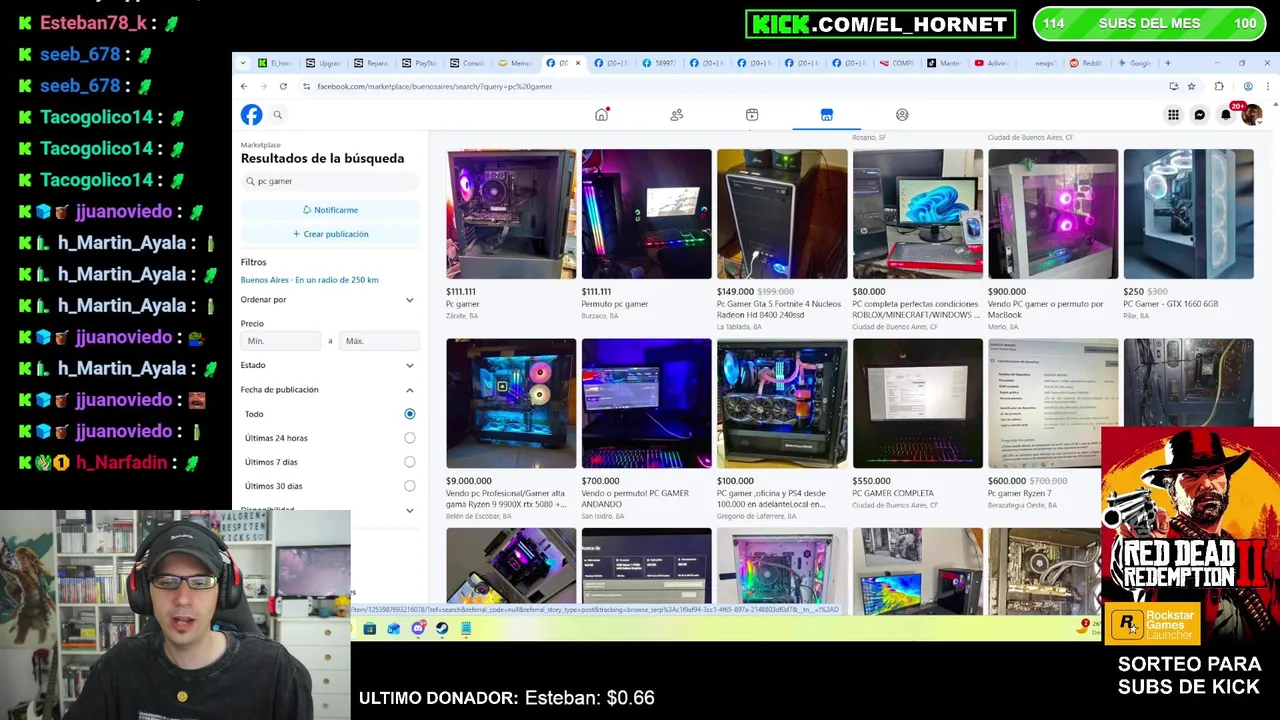The height and width of the screenshot is (720, 1280).
Task: Switch to the Reddit browser tab
Action: point(1087,63)
